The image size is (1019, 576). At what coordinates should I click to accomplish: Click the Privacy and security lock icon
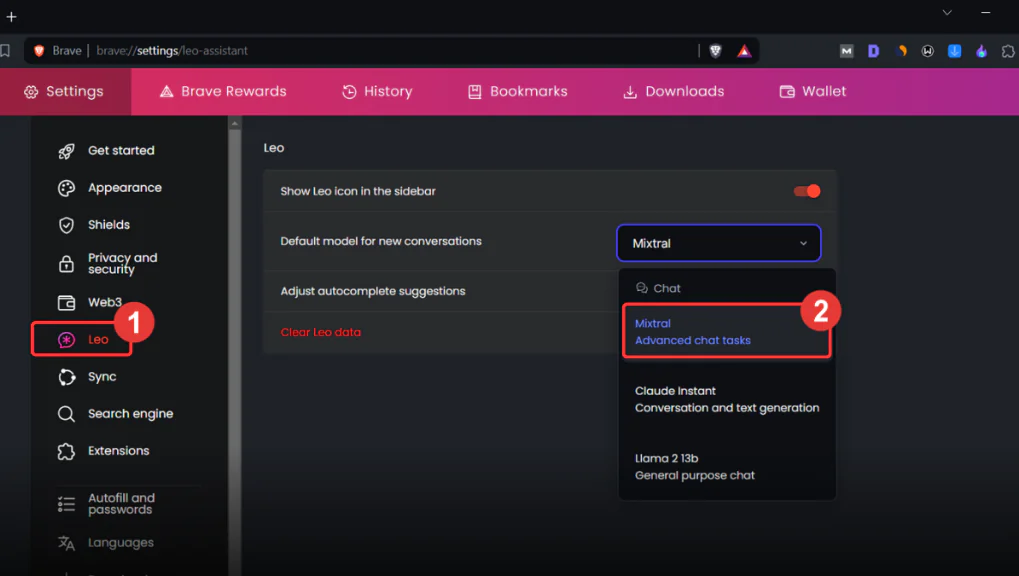coord(66,263)
